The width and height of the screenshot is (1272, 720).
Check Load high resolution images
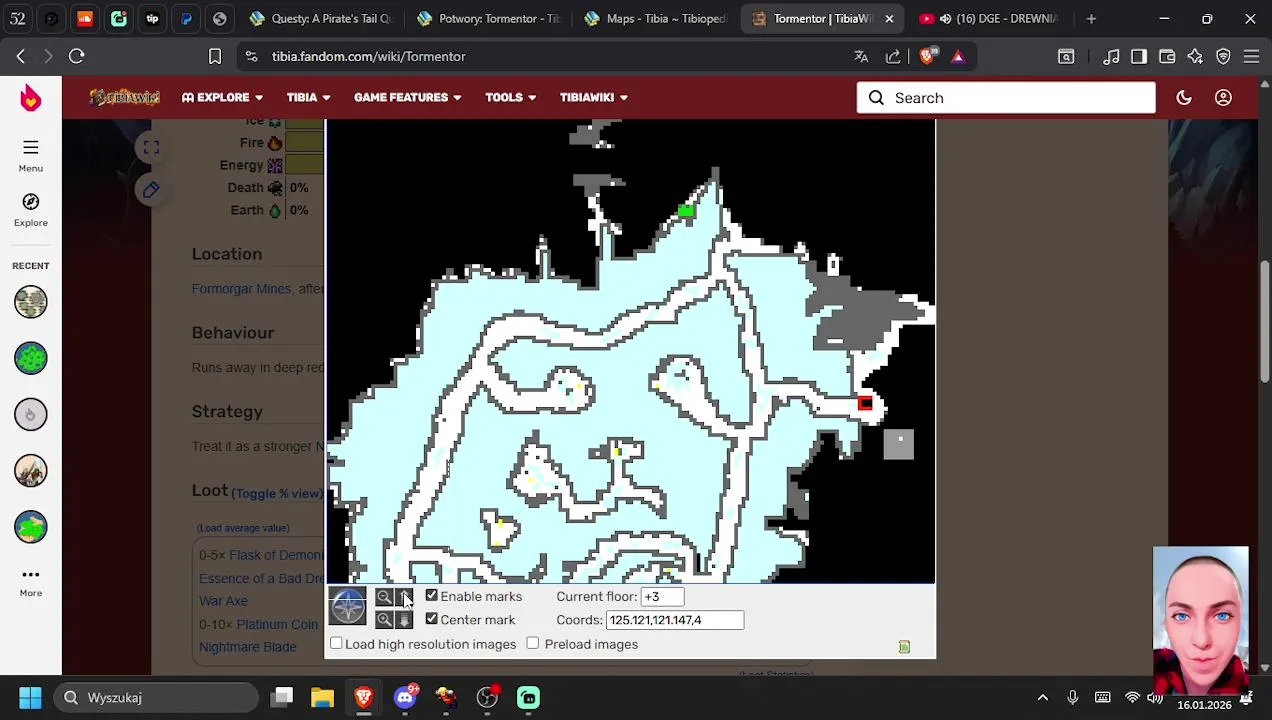coord(337,644)
